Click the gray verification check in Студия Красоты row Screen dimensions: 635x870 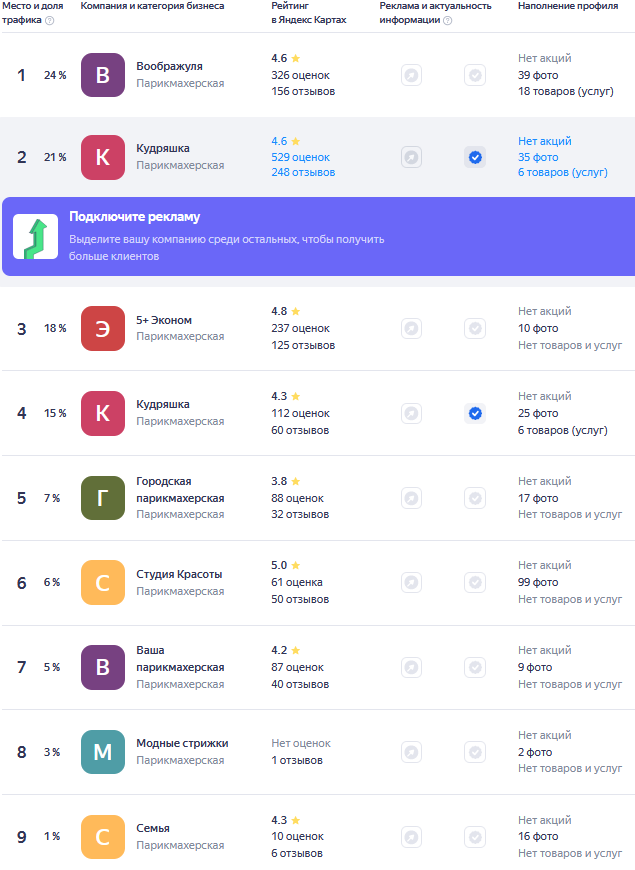pyautogui.click(x=475, y=583)
